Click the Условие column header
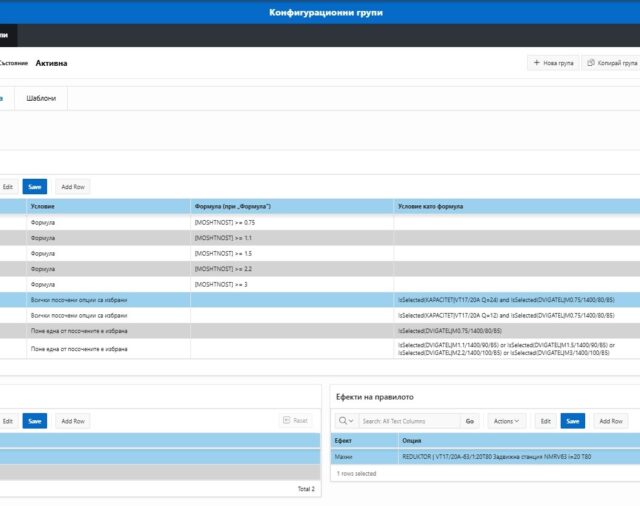Image resolution: width=640 pixels, height=506 pixels. click(x=108, y=206)
